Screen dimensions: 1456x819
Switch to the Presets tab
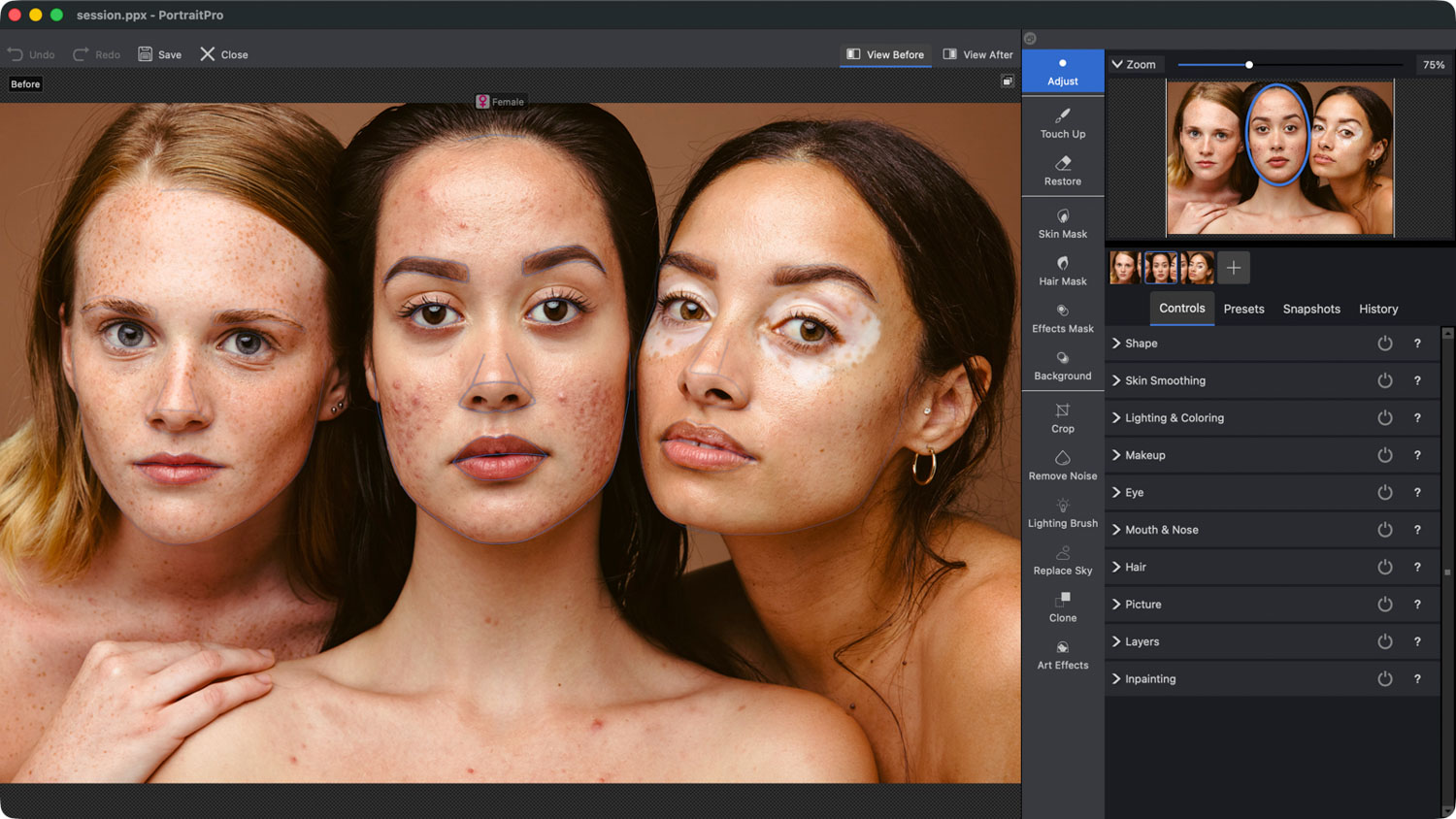point(1243,309)
